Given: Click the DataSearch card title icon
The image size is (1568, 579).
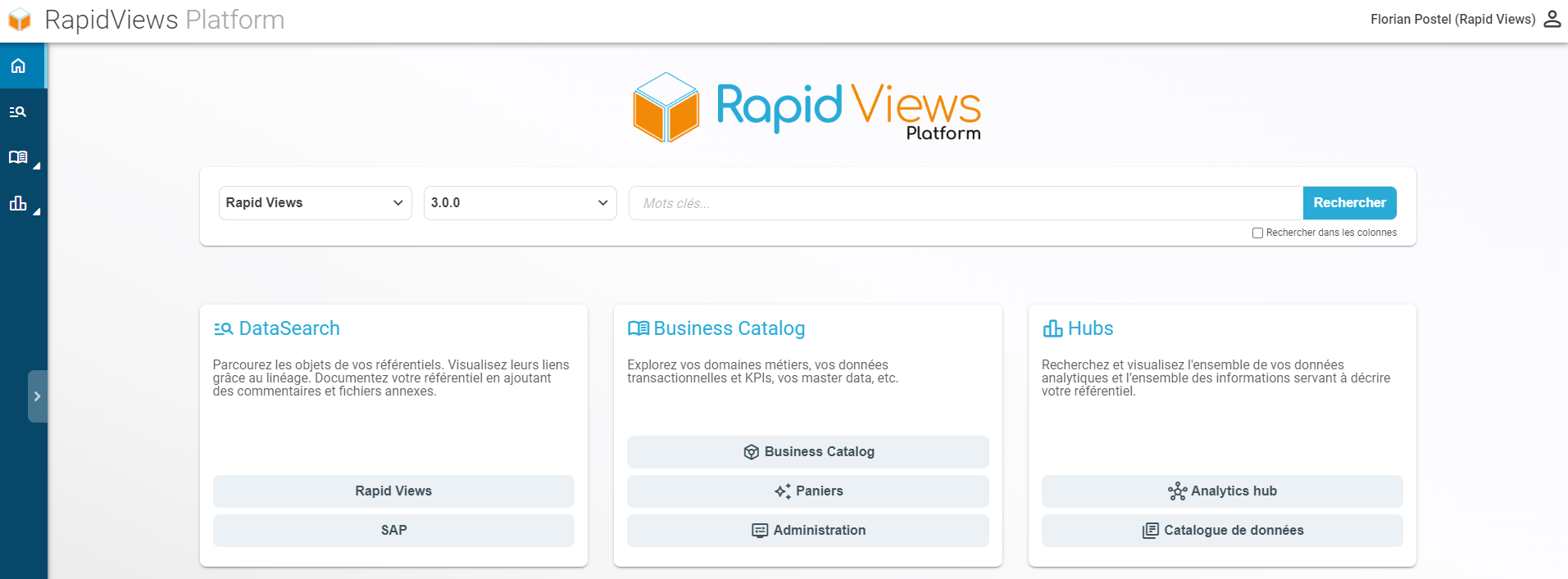Looking at the screenshot, I should [x=224, y=329].
